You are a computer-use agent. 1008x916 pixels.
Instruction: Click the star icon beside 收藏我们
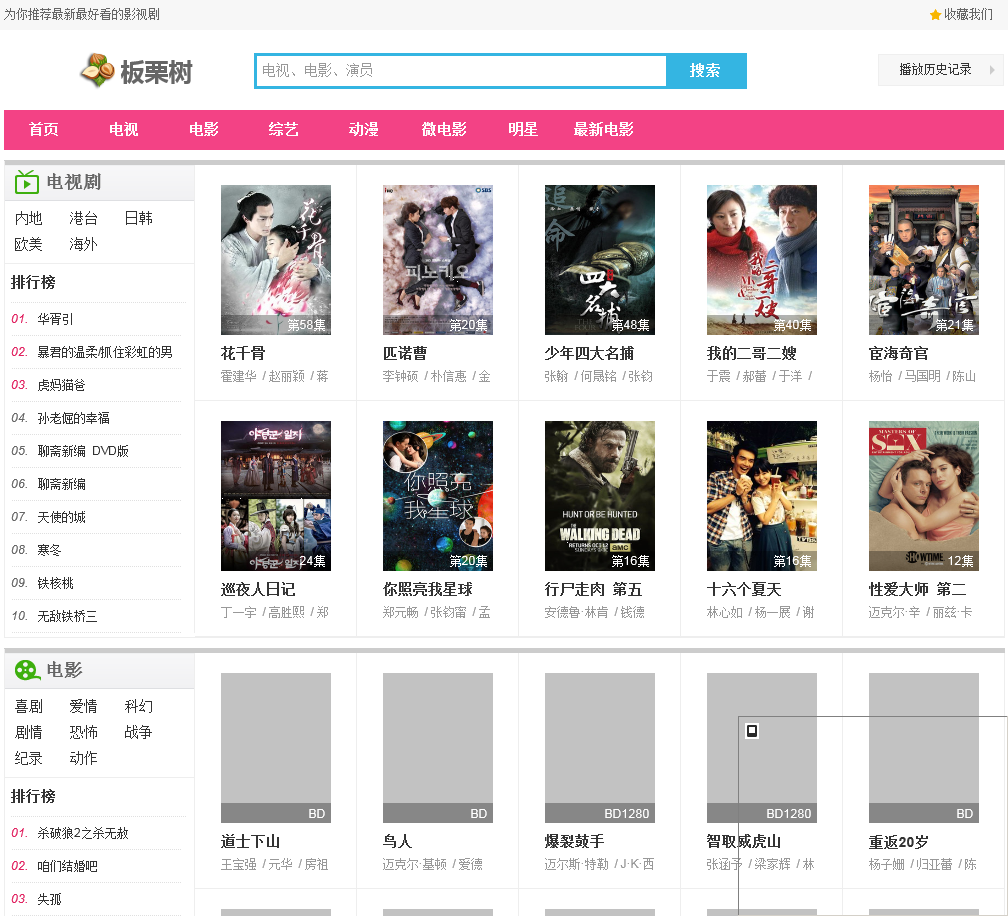[935, 15]
